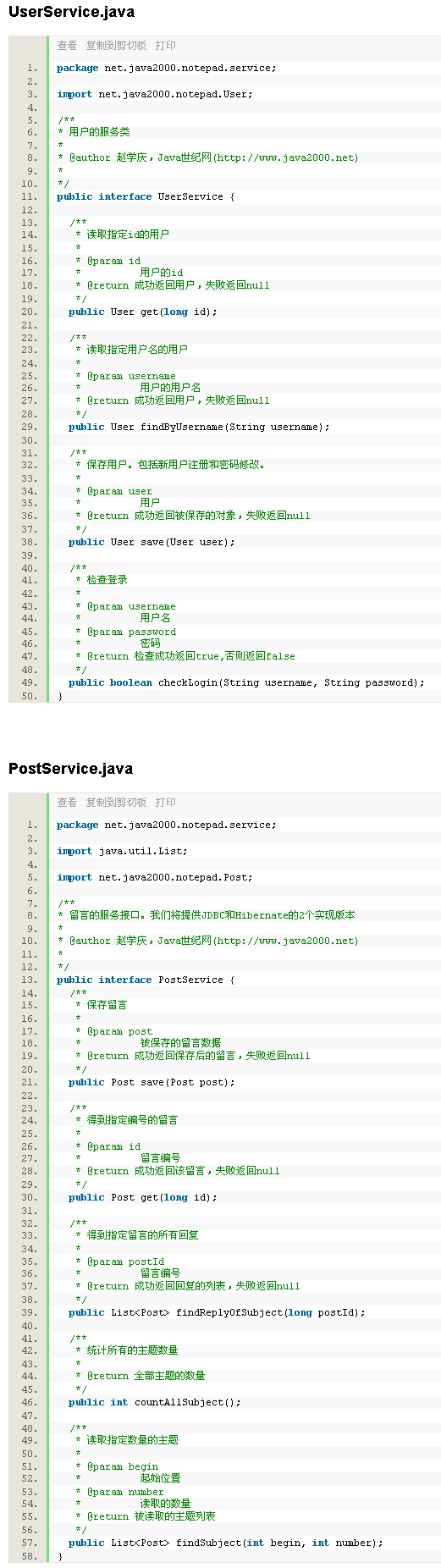Click "@param username" above "用户的用户名"

coord(126,376)
